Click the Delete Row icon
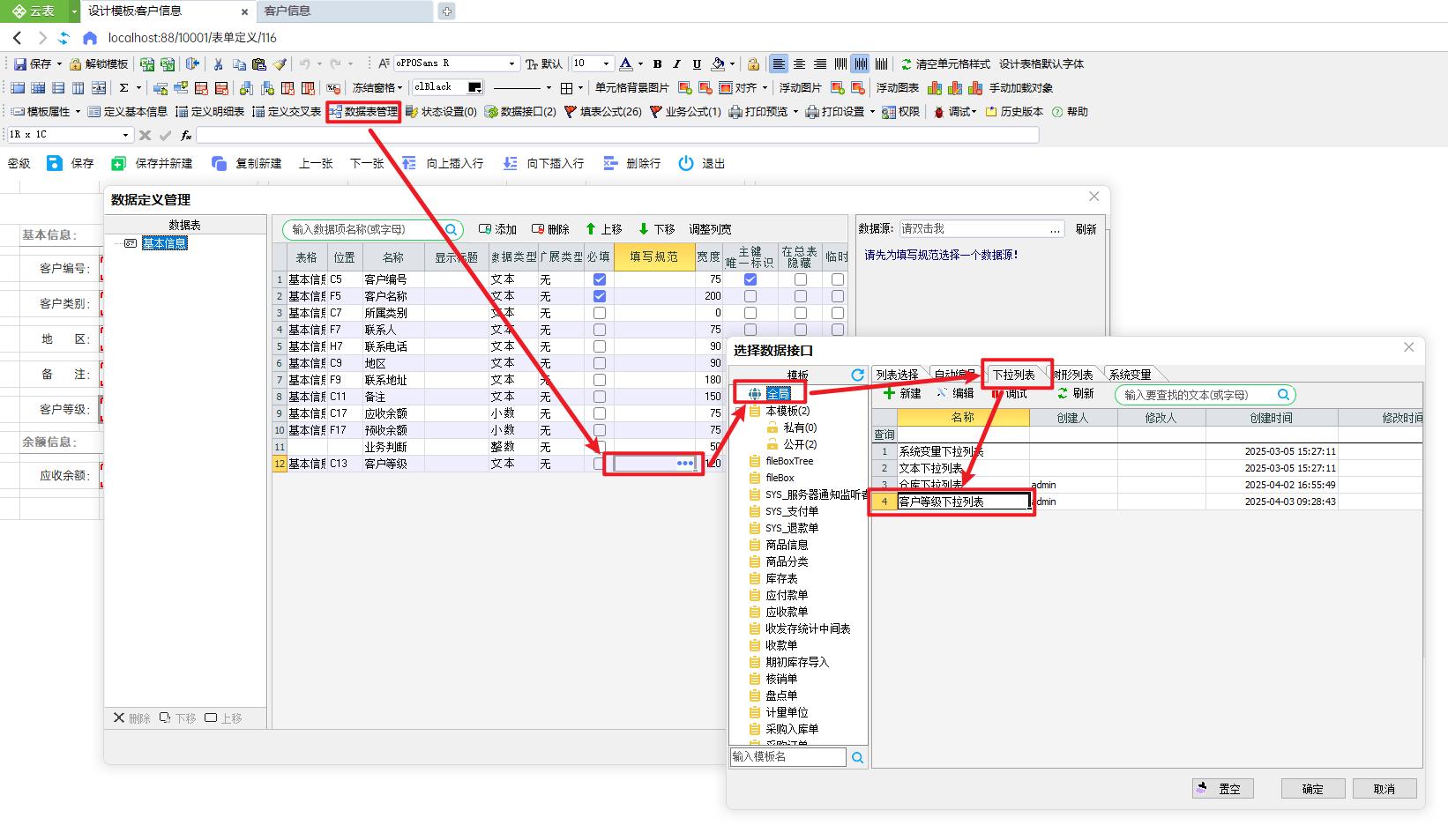 610,163
